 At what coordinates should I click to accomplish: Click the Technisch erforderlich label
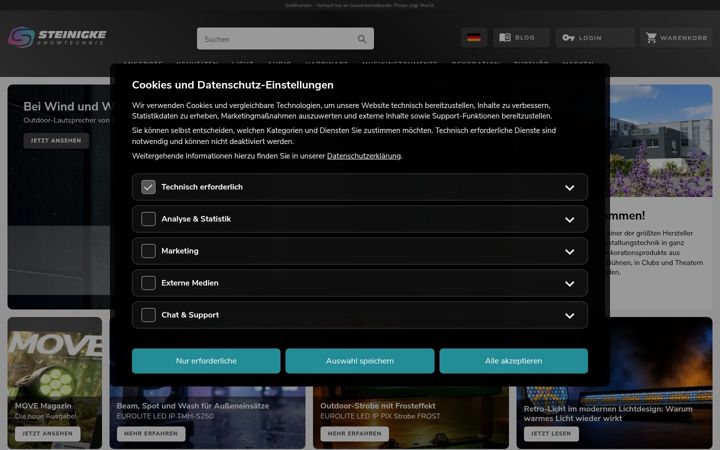[202, 187]
